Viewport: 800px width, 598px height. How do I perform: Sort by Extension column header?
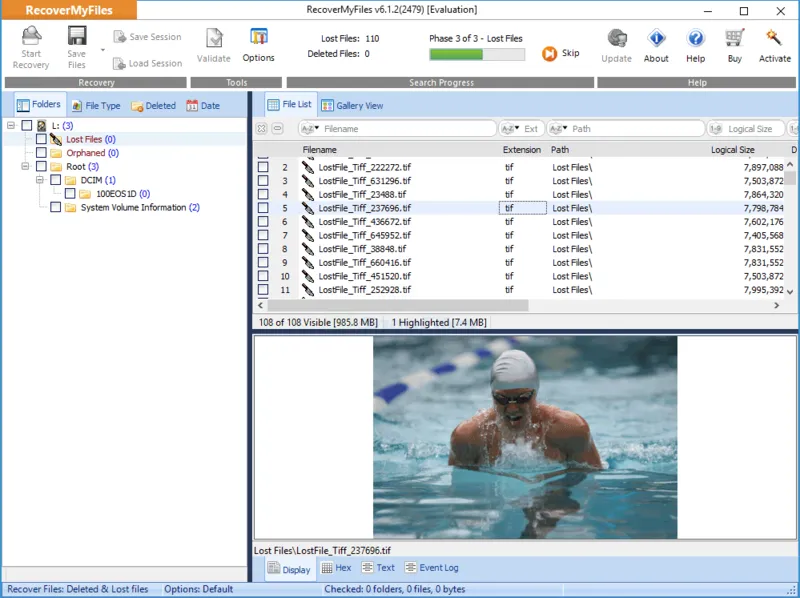[521, 150]
